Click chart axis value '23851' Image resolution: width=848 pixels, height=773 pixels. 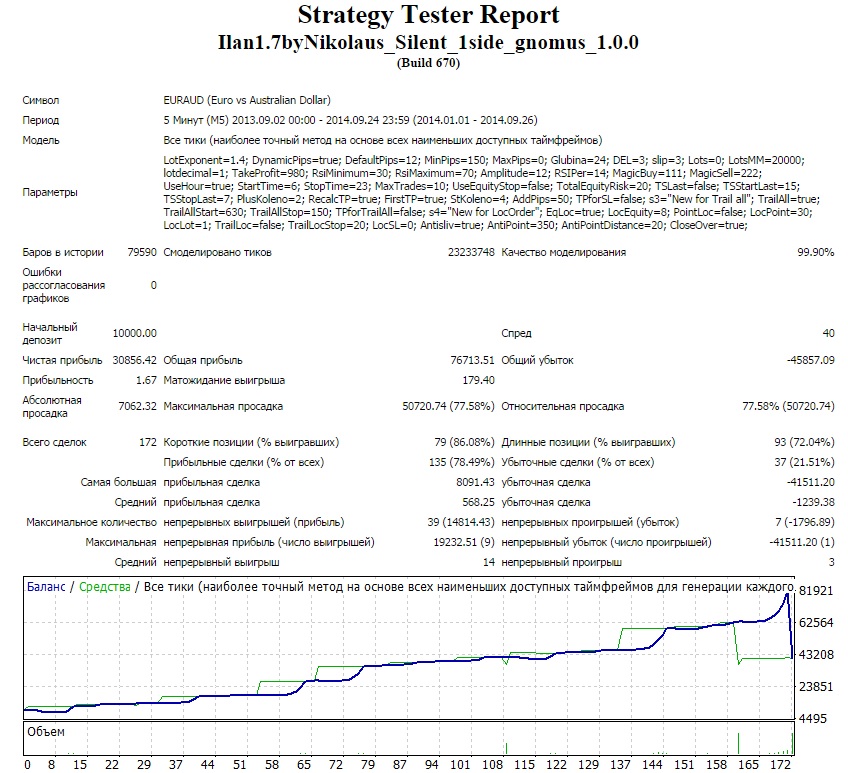click(x=816, y=687)
